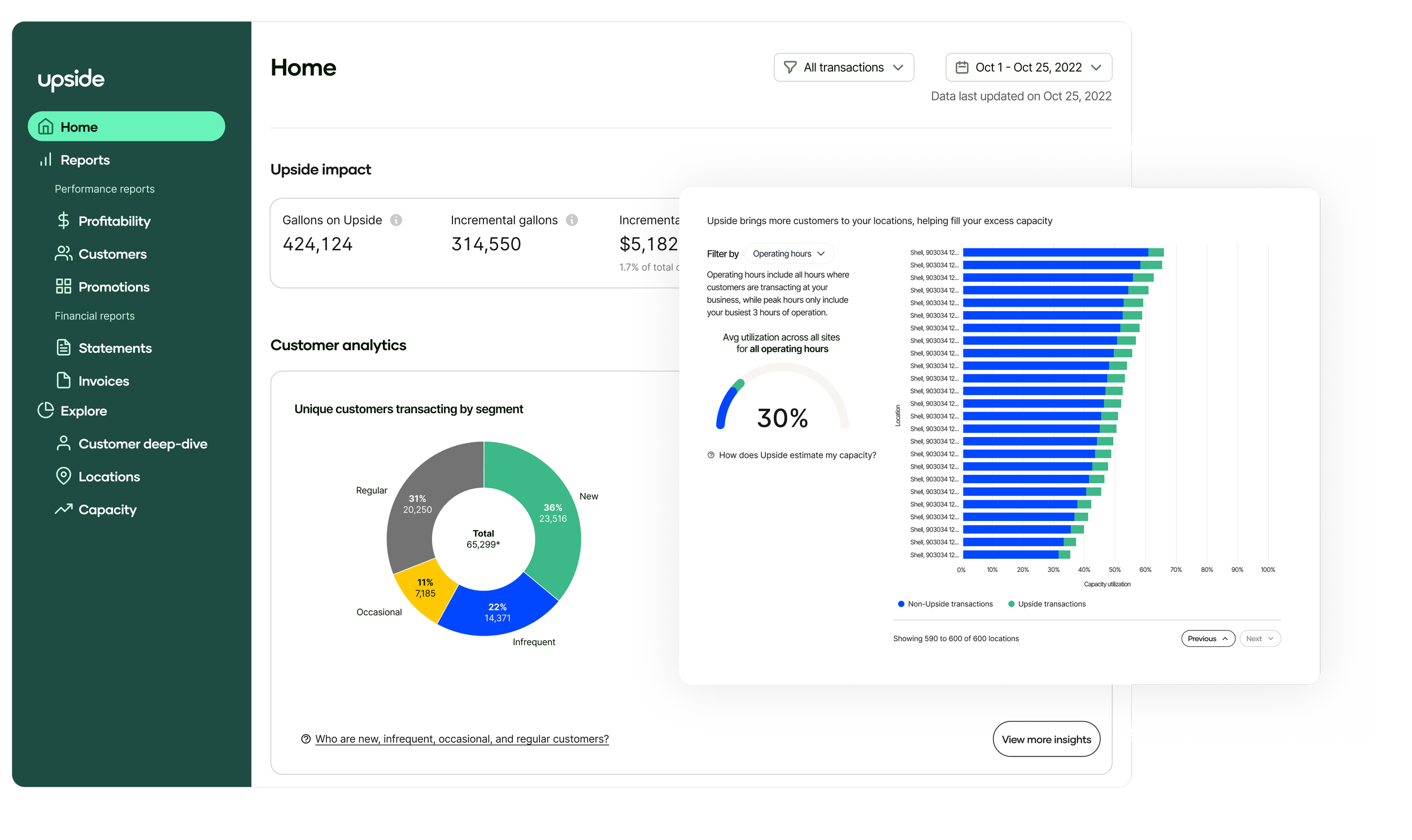Toggle the Upside transactions legend swatch
This screenshot has height=840, width=1412.
pos(1011,604)
